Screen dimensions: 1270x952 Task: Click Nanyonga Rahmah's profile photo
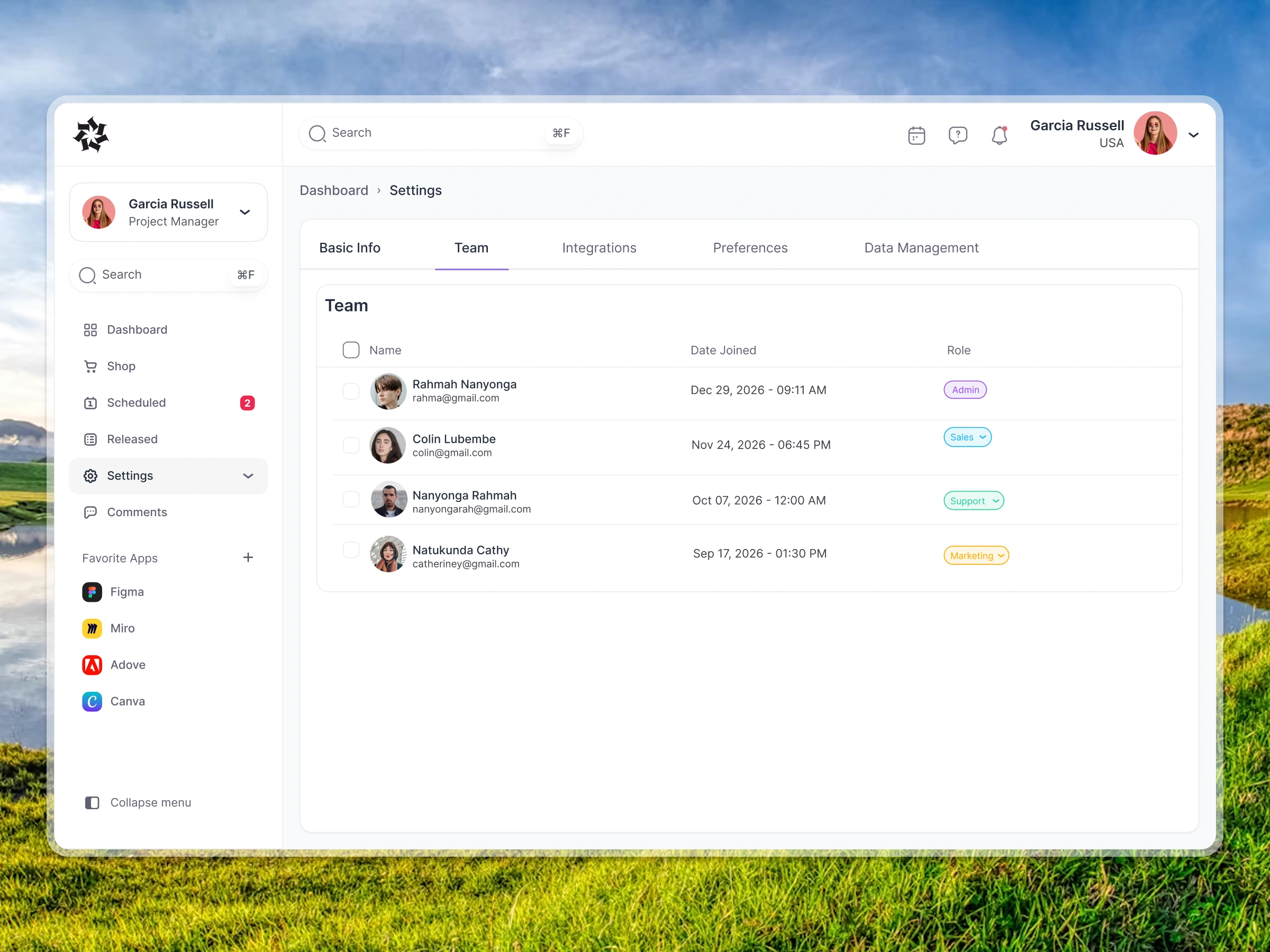click(x=389, y=499)
